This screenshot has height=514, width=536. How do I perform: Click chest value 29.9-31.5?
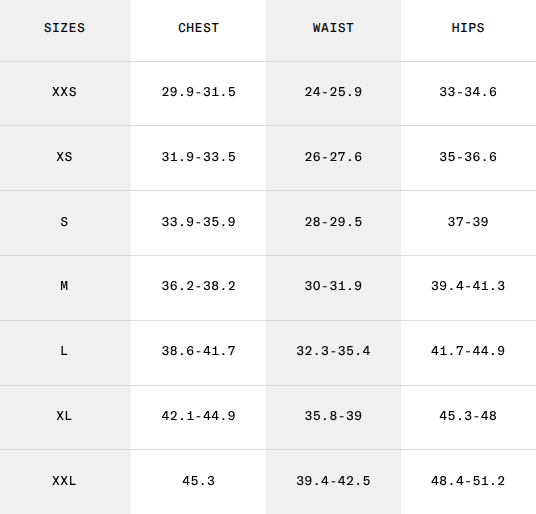coord(198,92)
